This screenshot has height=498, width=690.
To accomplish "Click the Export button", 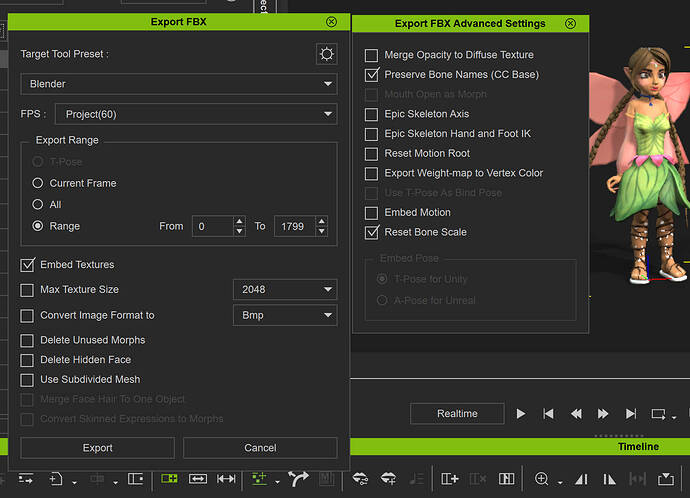I will click(98, 448).
